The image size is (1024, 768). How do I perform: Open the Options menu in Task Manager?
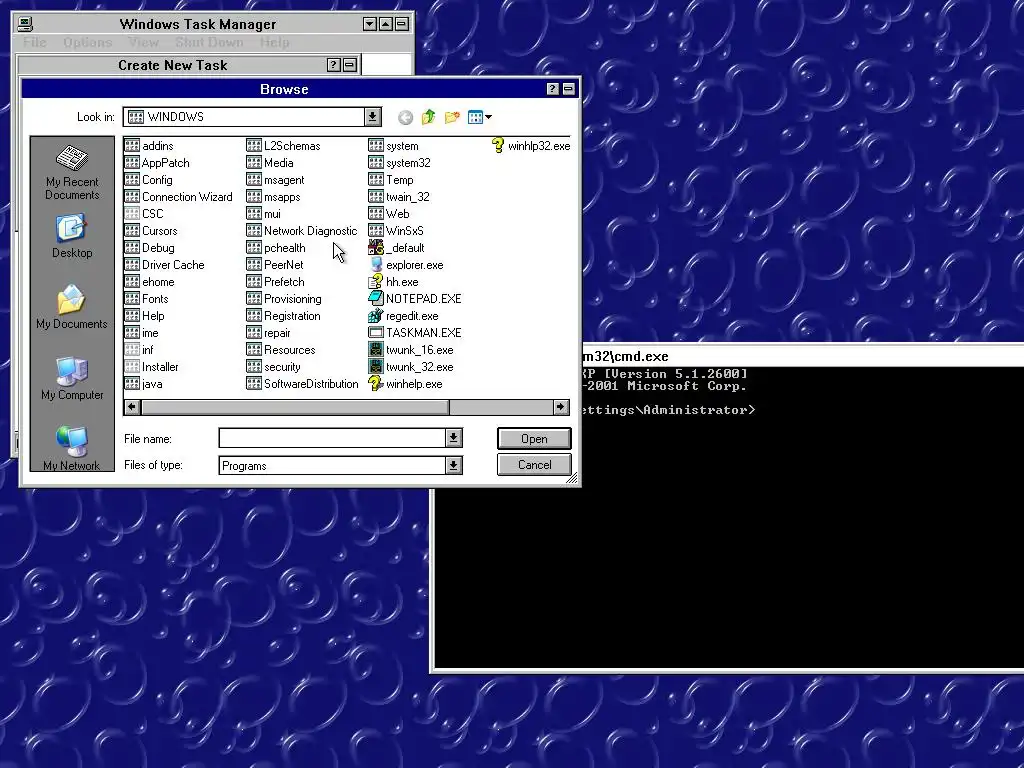point(88,42)
